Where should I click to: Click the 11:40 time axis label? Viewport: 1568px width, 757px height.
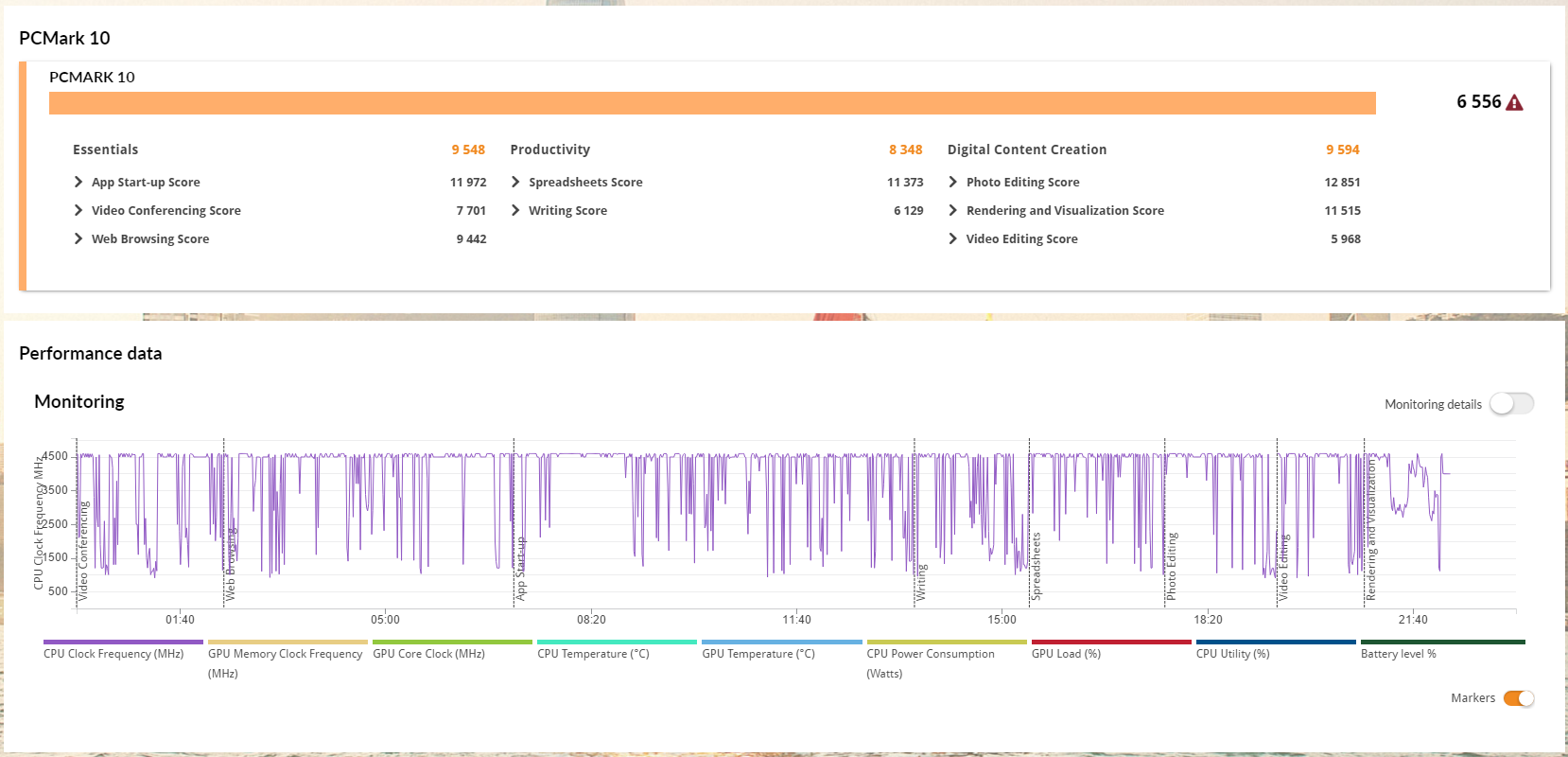click(x=796, y=620)
